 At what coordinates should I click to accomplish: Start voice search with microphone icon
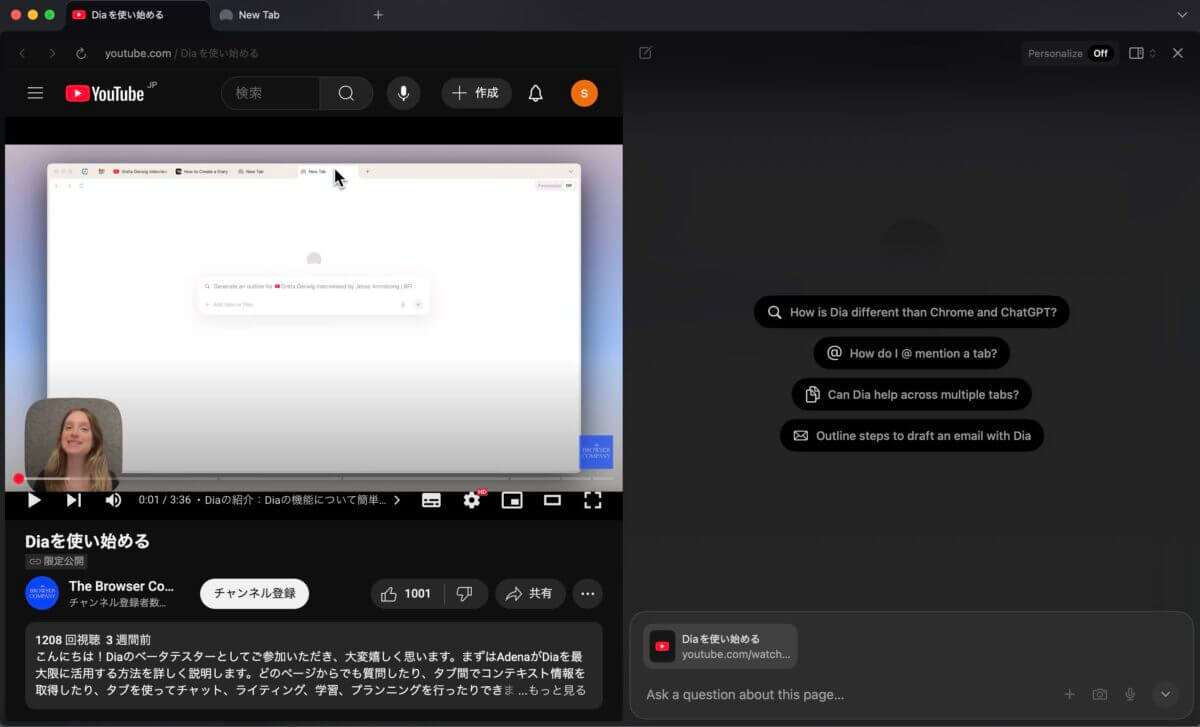coord(403,93)
